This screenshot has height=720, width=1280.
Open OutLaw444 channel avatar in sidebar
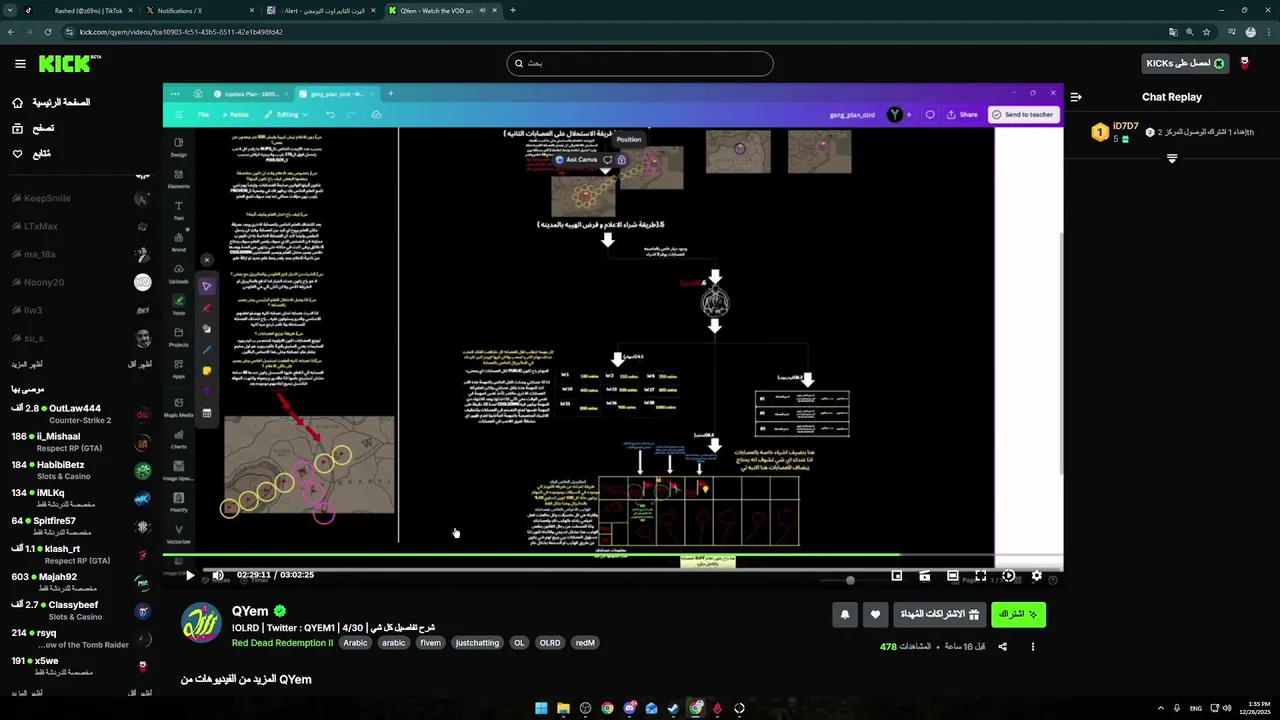coord(143,414)
